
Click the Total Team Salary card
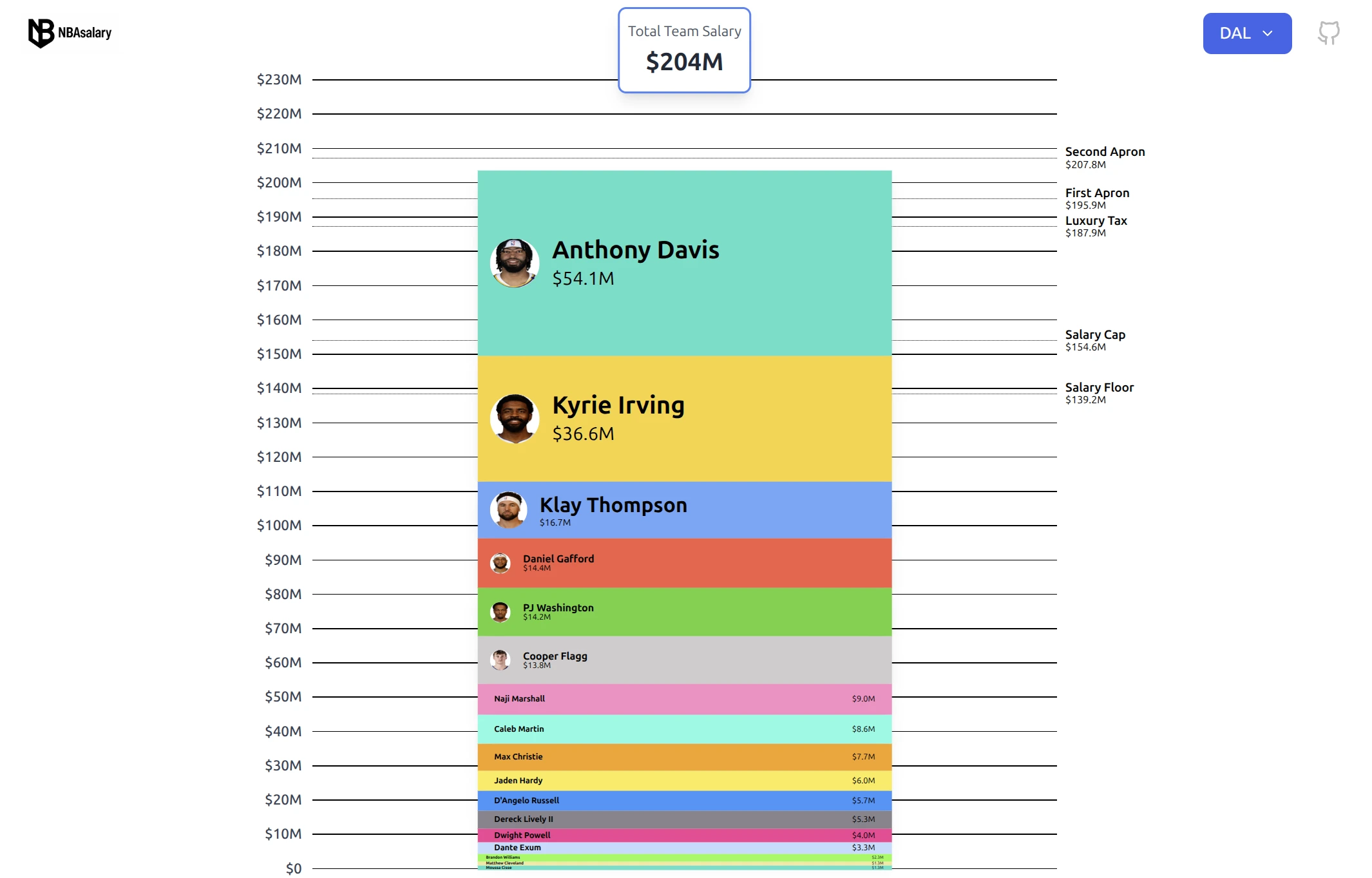pos(684,50)
